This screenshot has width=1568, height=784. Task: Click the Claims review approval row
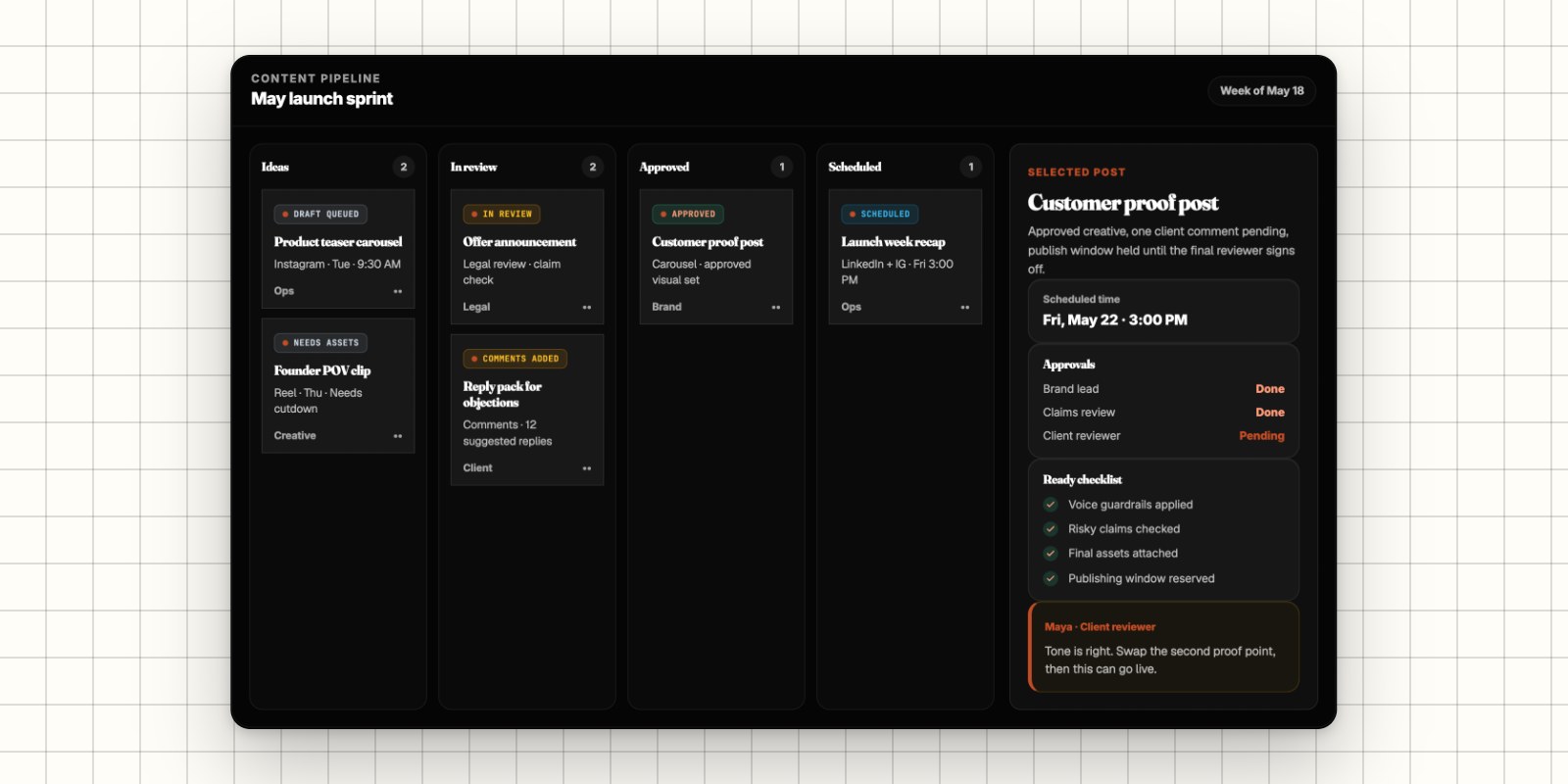(x=1163, y=413)
